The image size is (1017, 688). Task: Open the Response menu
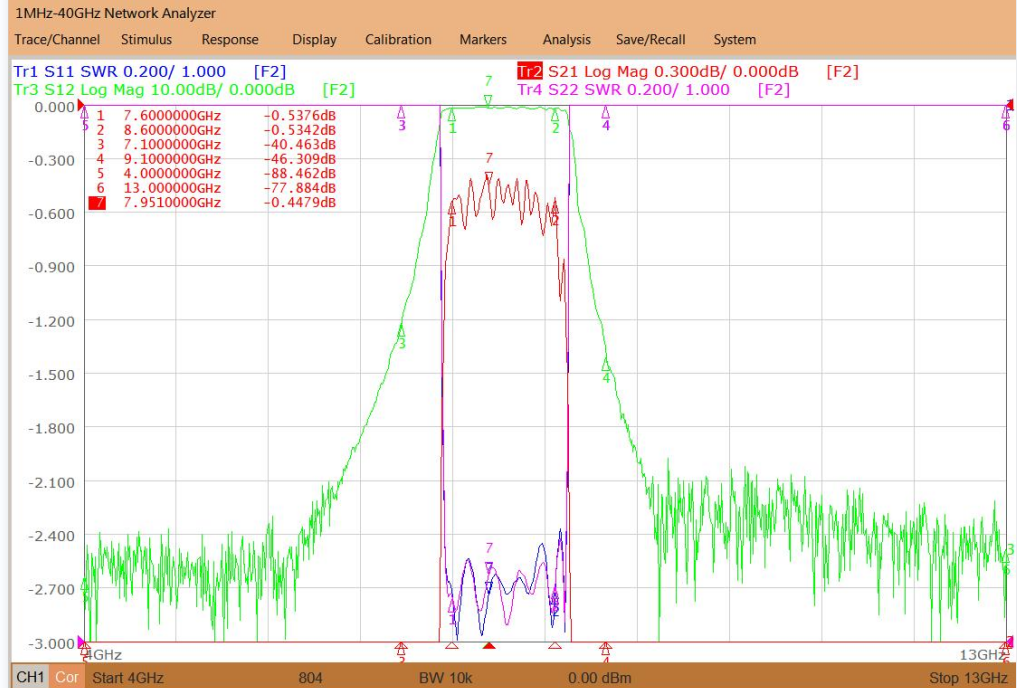tap(230, 40)
